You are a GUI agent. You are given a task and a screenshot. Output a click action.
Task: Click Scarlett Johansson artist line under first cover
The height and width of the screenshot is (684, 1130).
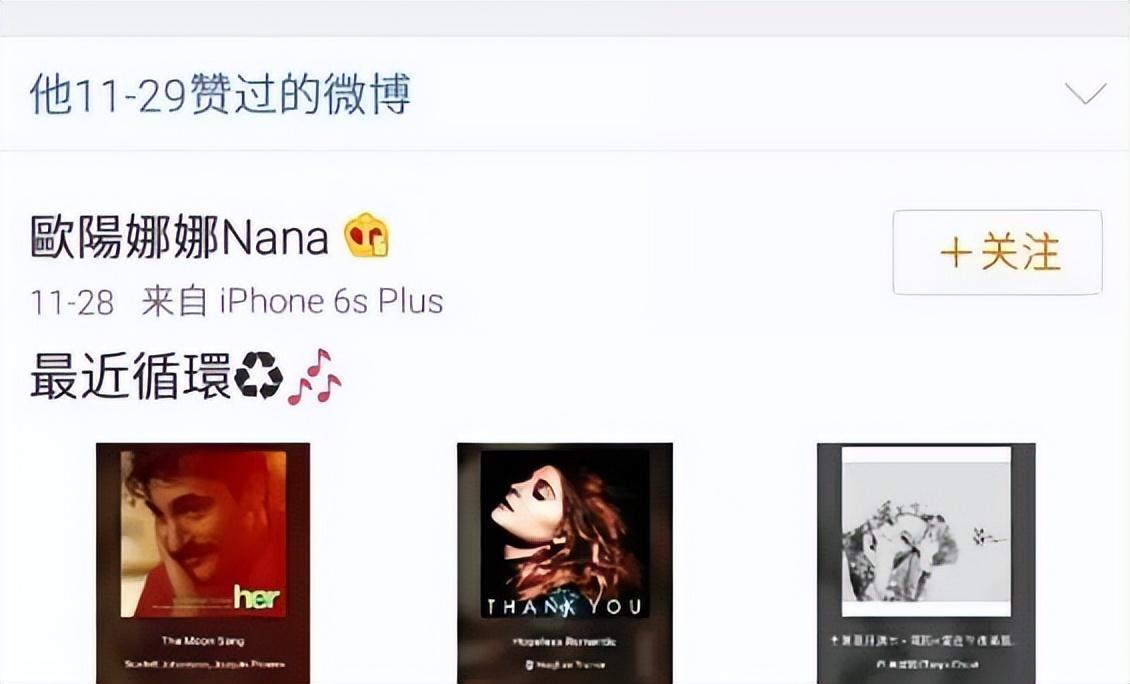click(x=205, y=664)
